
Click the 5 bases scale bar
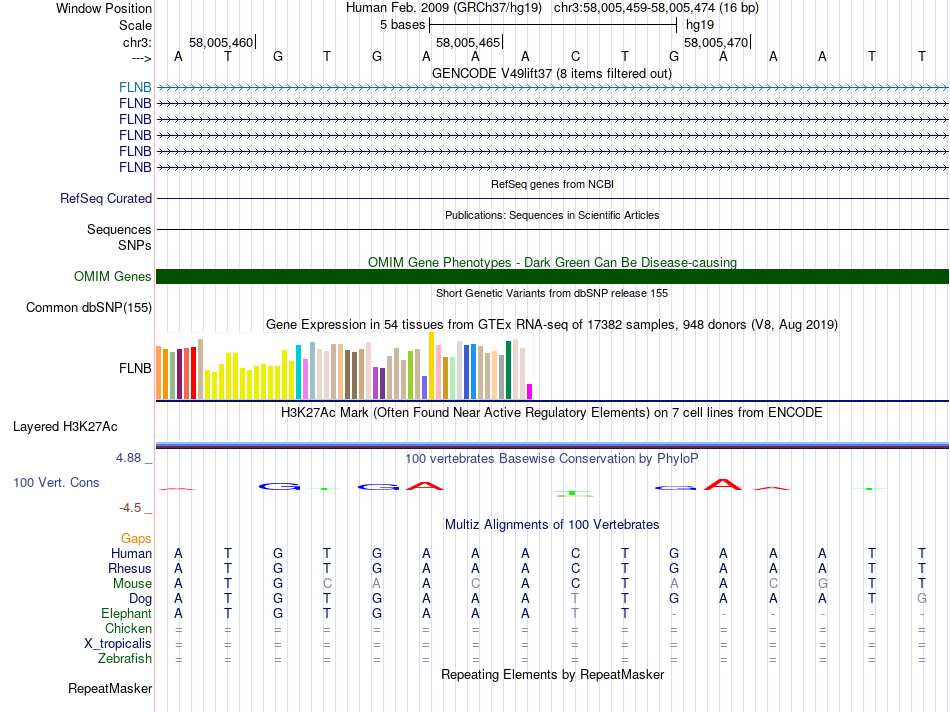[553, 25]
